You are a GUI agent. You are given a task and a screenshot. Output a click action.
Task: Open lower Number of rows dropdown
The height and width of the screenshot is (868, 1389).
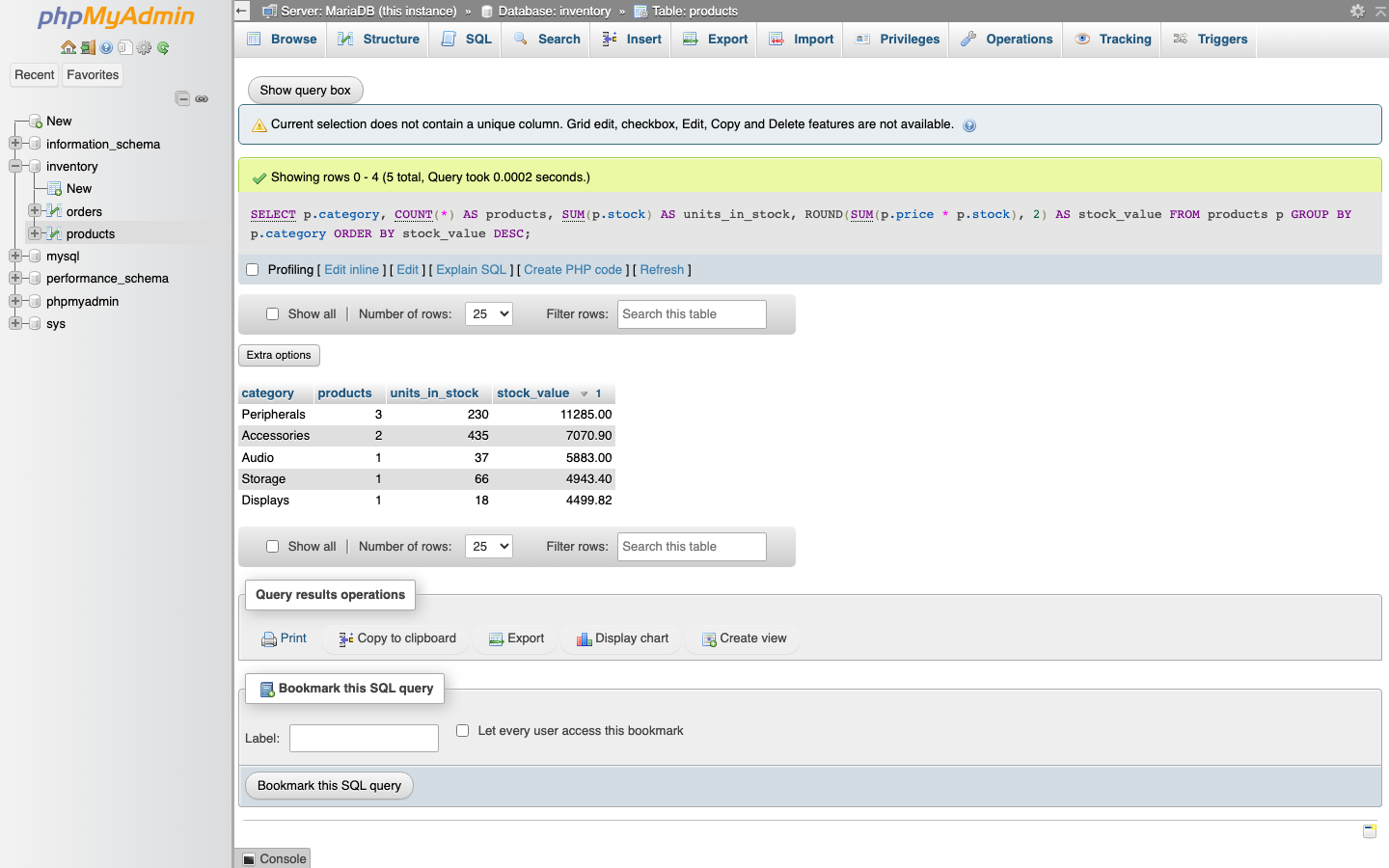click(489, 547)
